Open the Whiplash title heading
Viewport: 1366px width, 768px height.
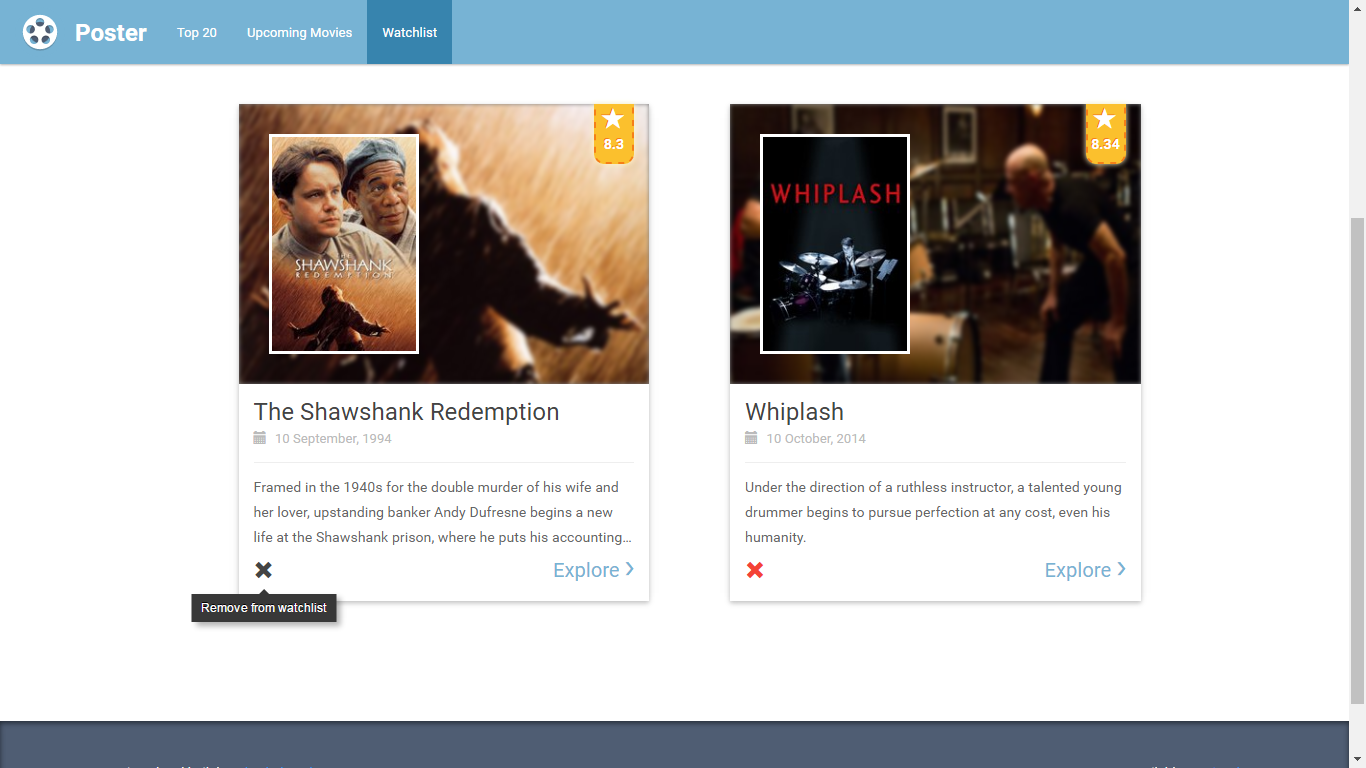tap(794, 412)
